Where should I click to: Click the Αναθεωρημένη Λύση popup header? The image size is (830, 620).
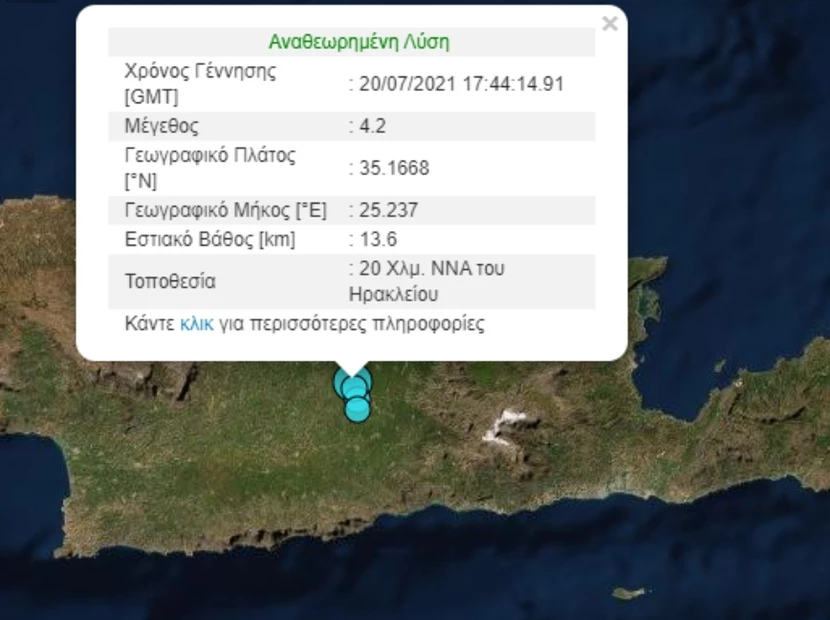pyautogui.click(x=359, y=42)
